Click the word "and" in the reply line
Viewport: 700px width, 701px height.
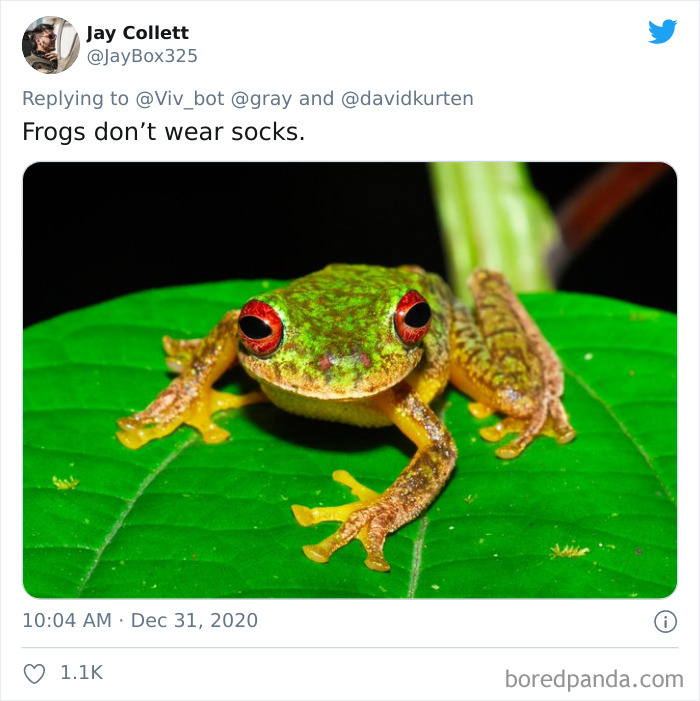[x=317, y=98]
